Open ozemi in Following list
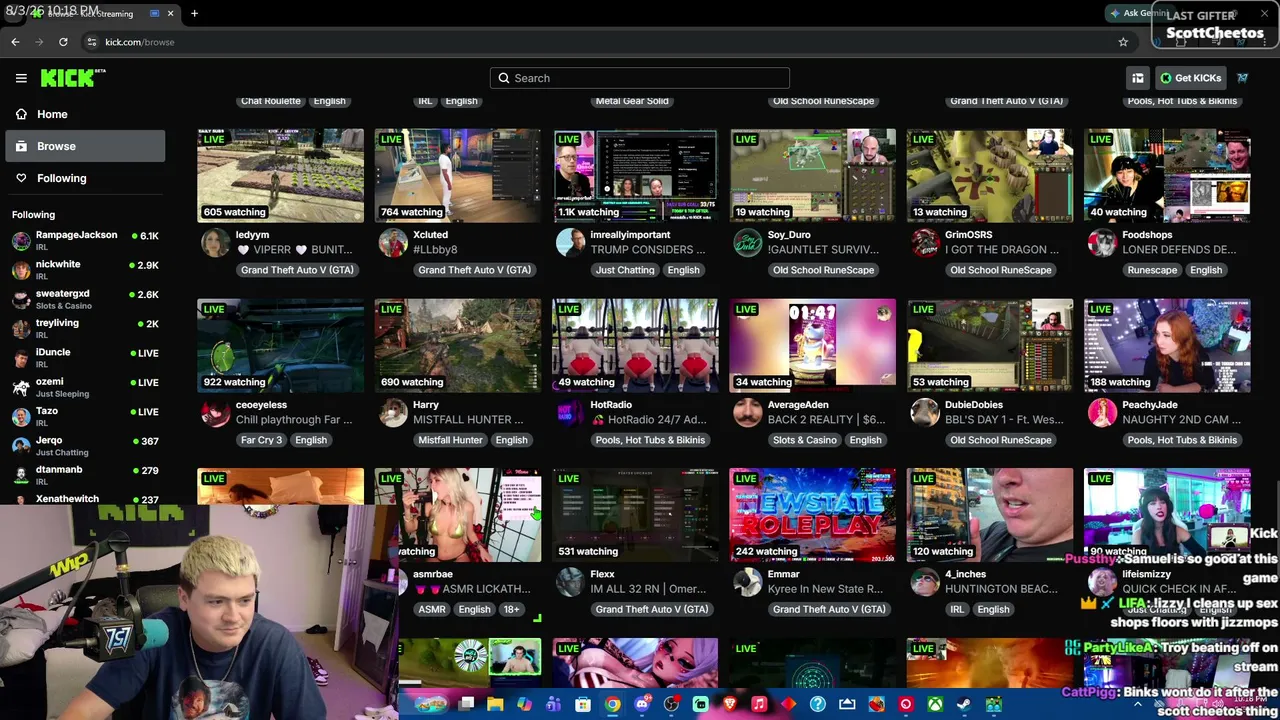The height and width of the screenshot is (720, 1280). [x=85, y=387]
